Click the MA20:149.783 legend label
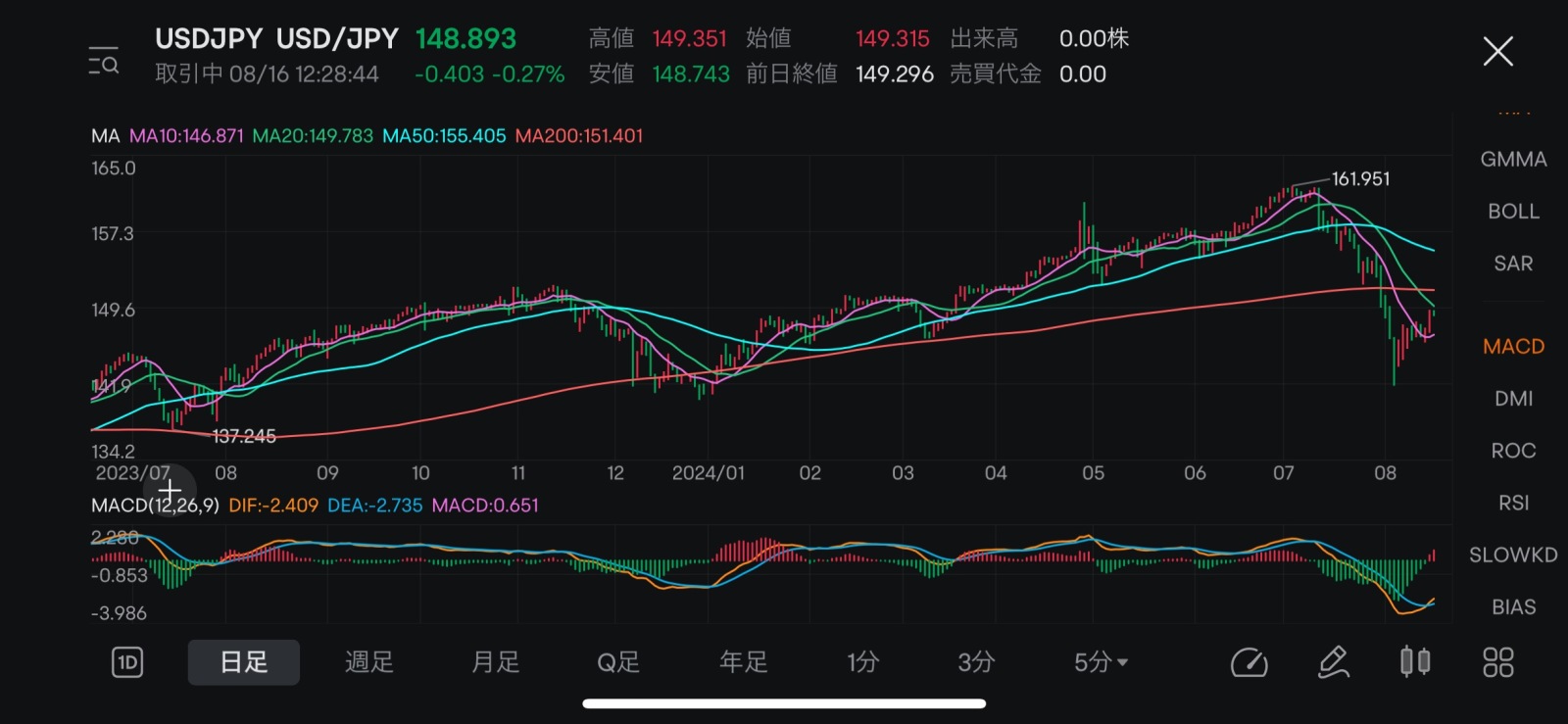The image size is (1568, 724). point(313,136)
